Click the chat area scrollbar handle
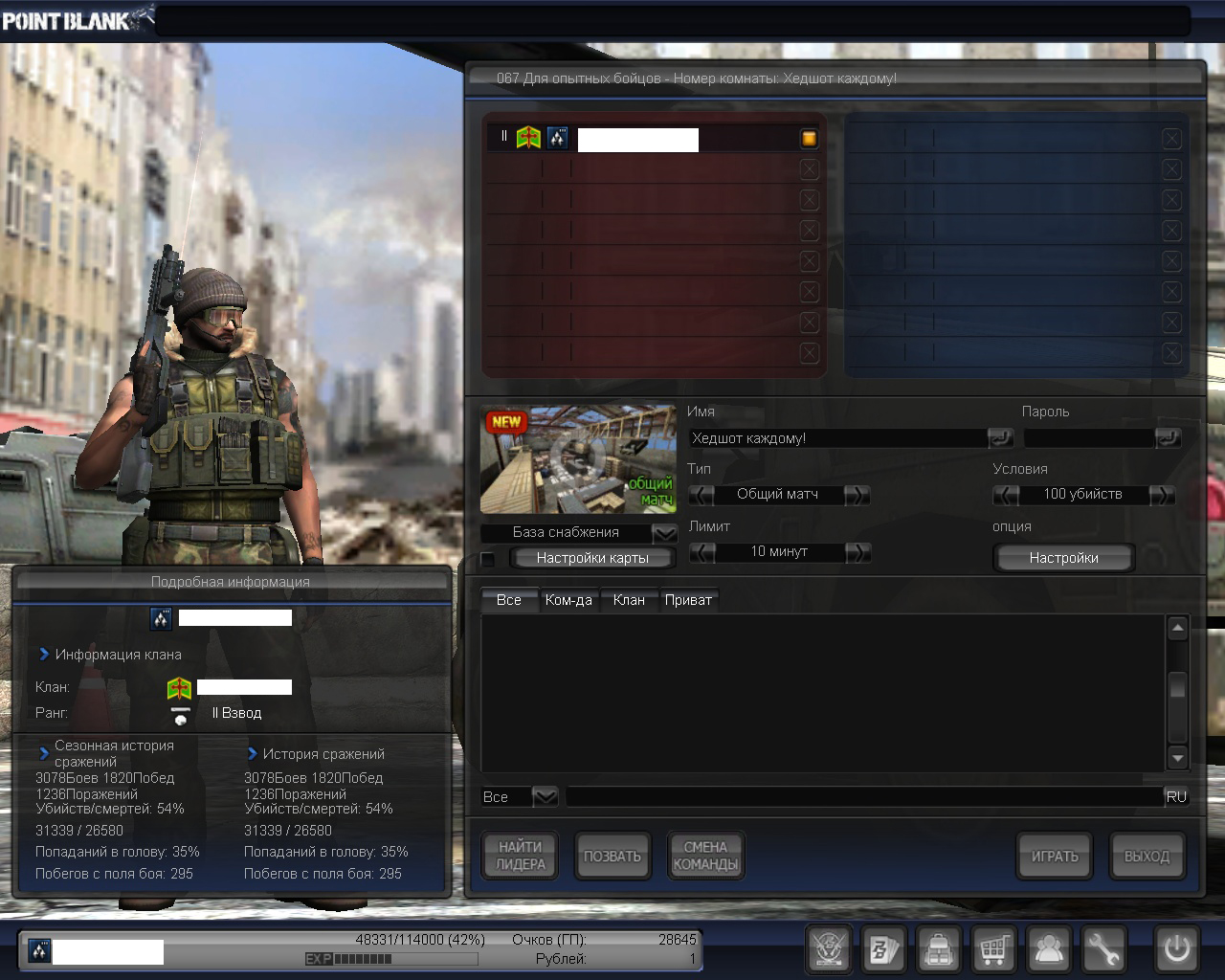 coord(1178,686)
